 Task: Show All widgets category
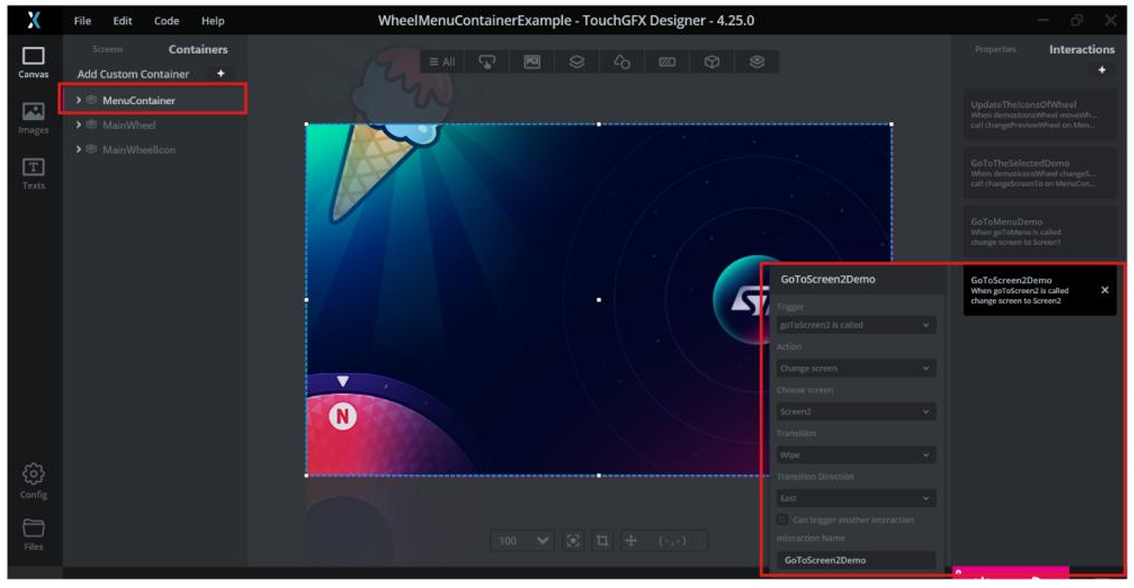[442, 62]
